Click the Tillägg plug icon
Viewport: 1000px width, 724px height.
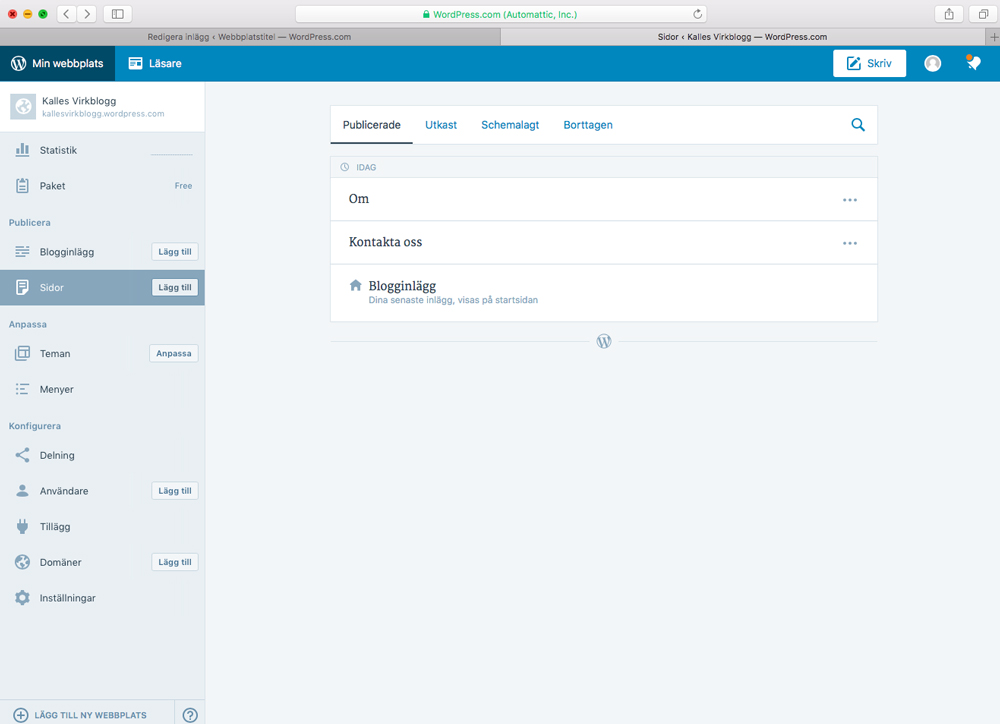(22, 526)
